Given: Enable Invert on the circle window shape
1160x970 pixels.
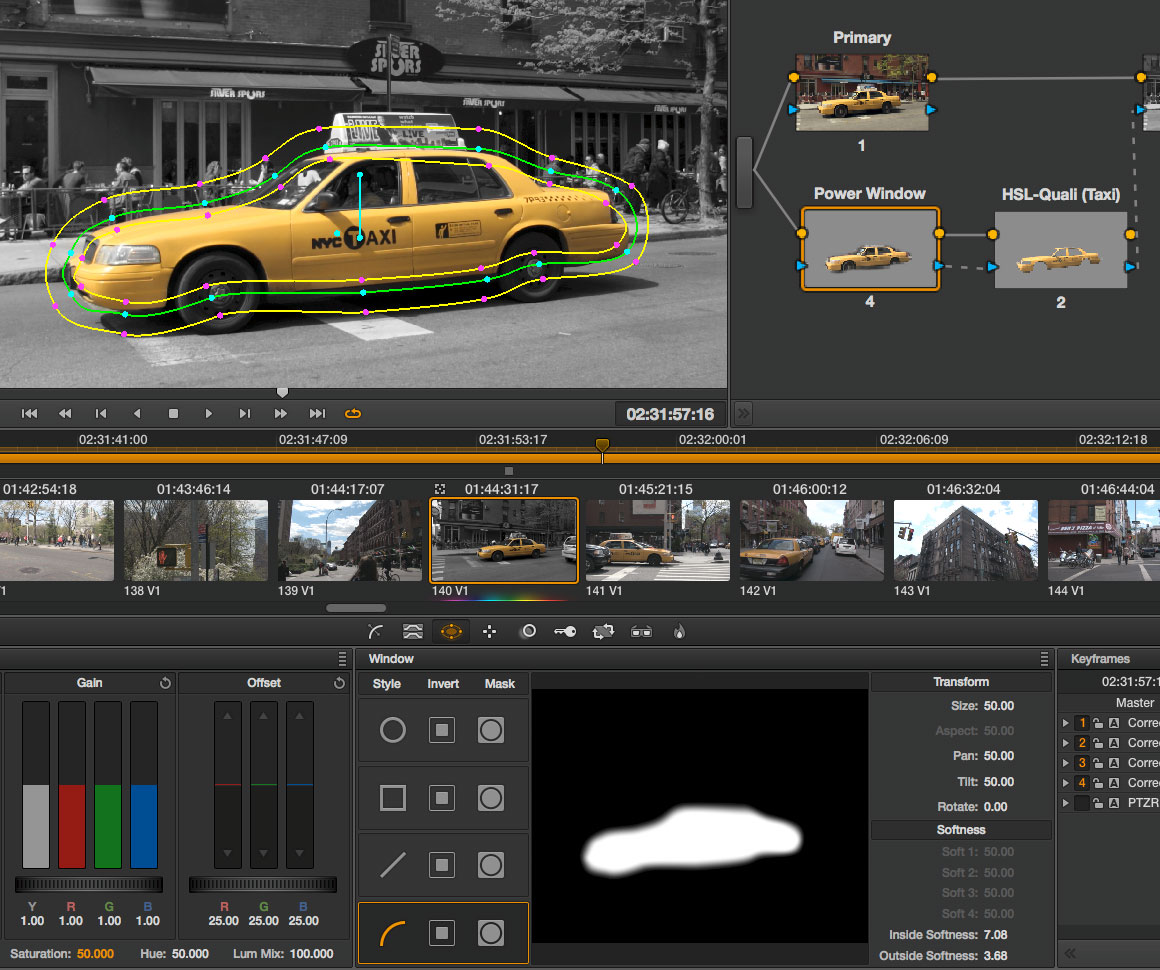Looking at the screenshot, I should [442, 730].
